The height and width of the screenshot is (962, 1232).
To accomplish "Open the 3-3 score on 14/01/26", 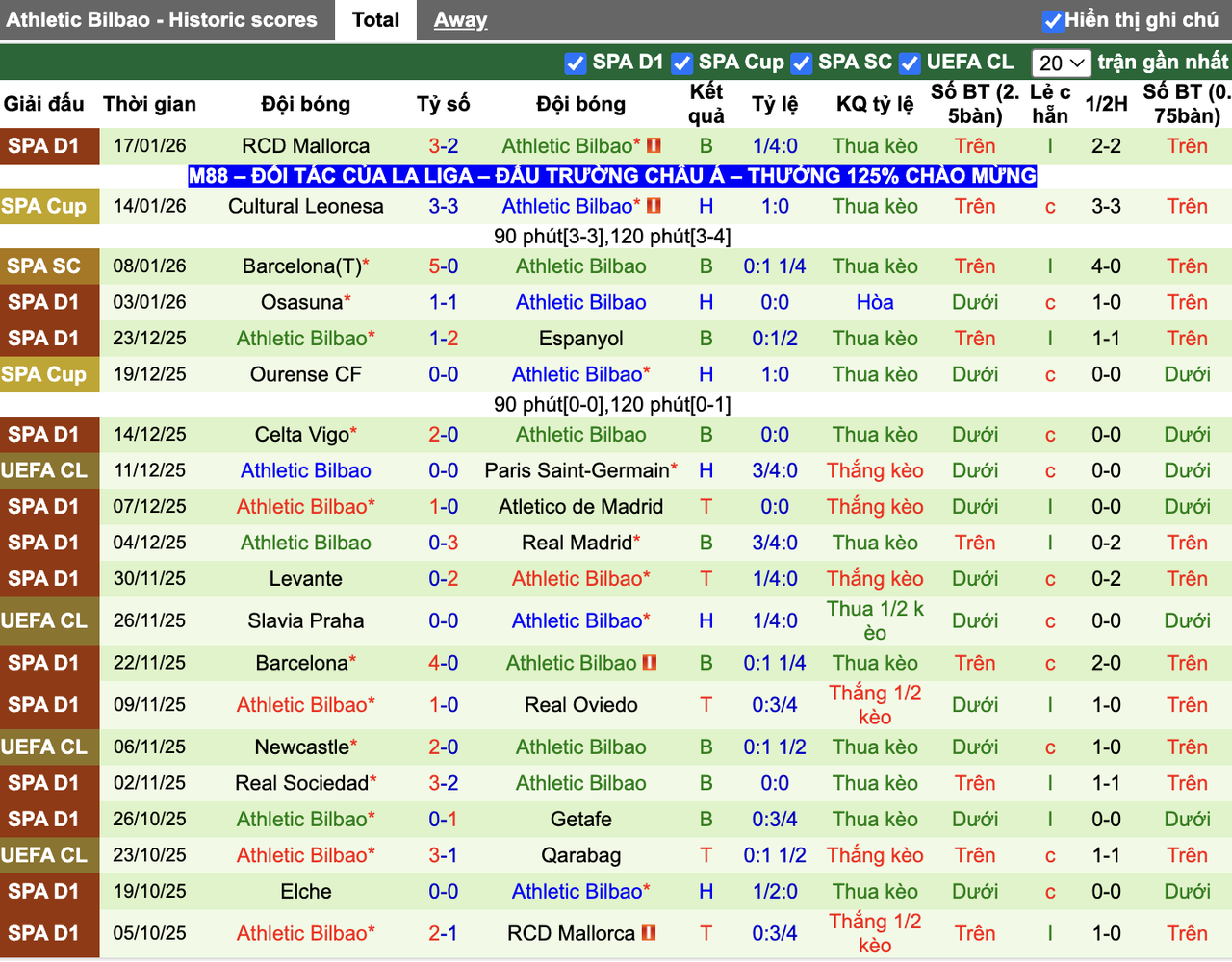I will 444,206.
